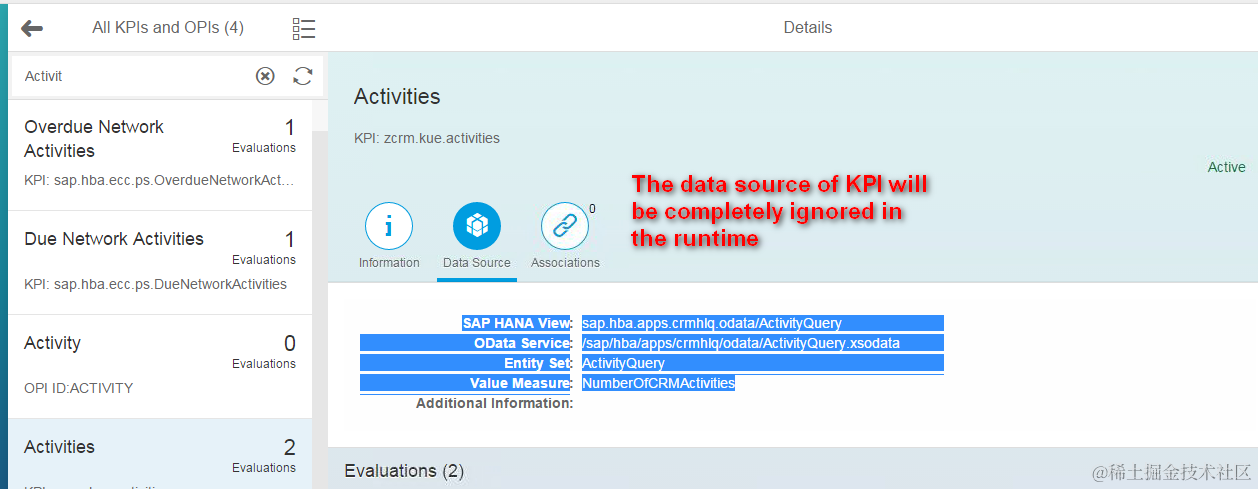Click the ActivityQuery.xsodata service path
The image size is (1258, 489).
[x=741, y=343]
